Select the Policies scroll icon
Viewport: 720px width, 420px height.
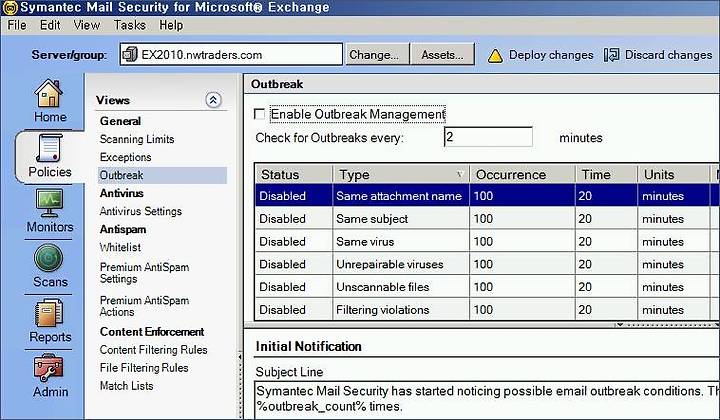point(49,148)
